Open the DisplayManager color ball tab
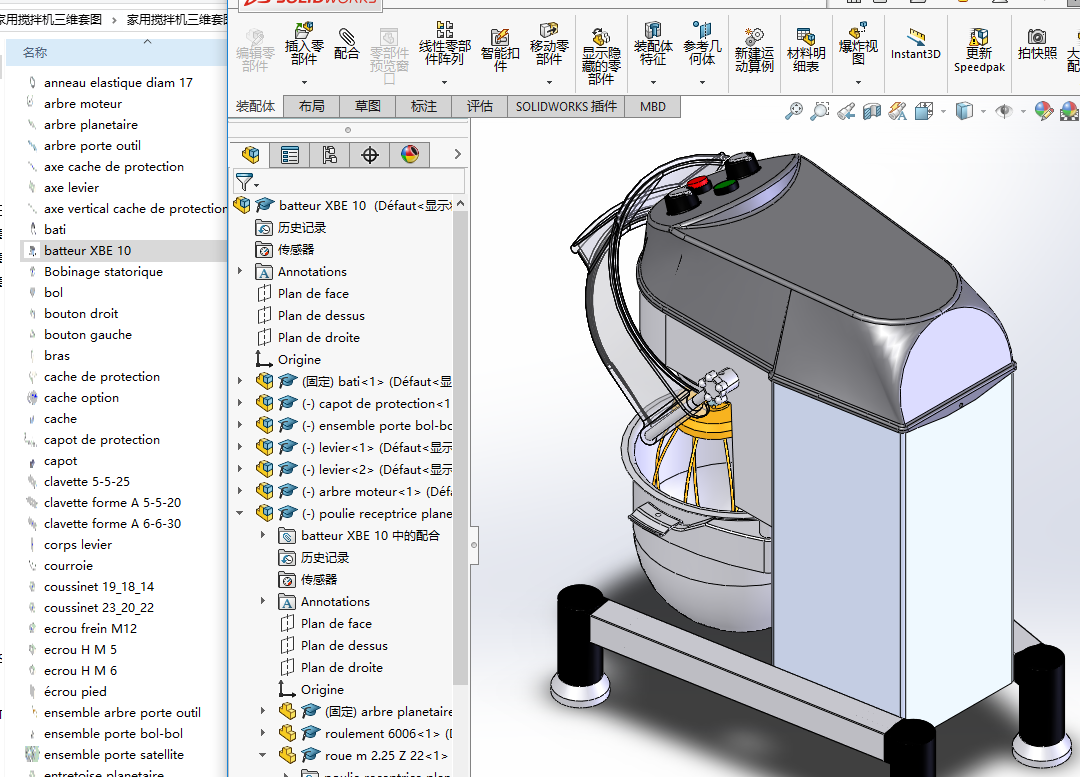Viewport: 1080px width, 777px height. coord(410,154)
